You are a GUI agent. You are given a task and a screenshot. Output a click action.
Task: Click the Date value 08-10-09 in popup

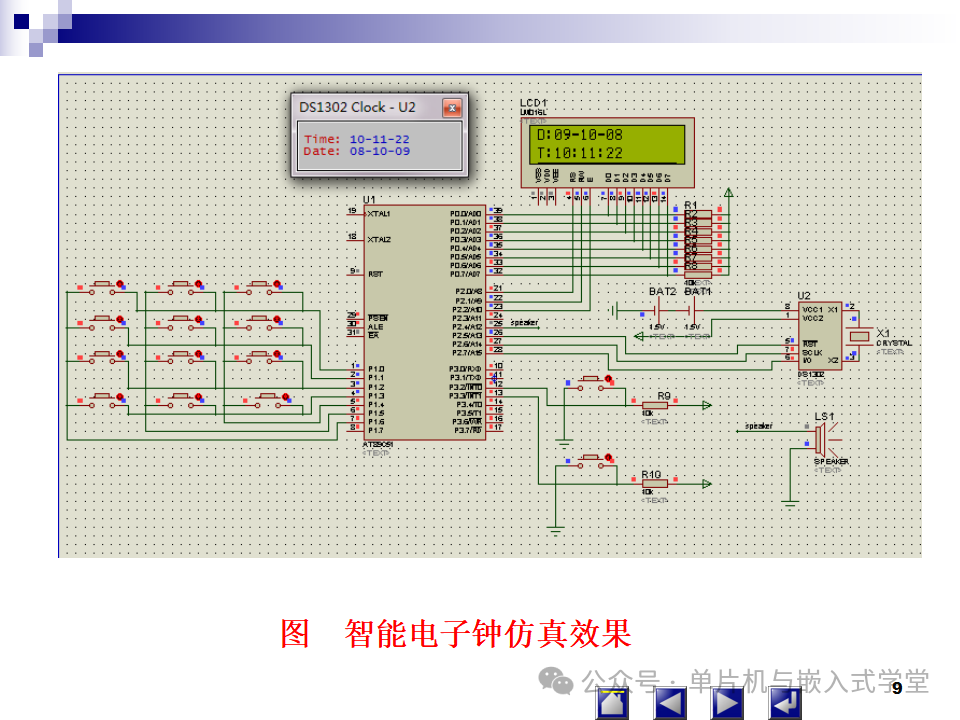click(x=380, y=151)
